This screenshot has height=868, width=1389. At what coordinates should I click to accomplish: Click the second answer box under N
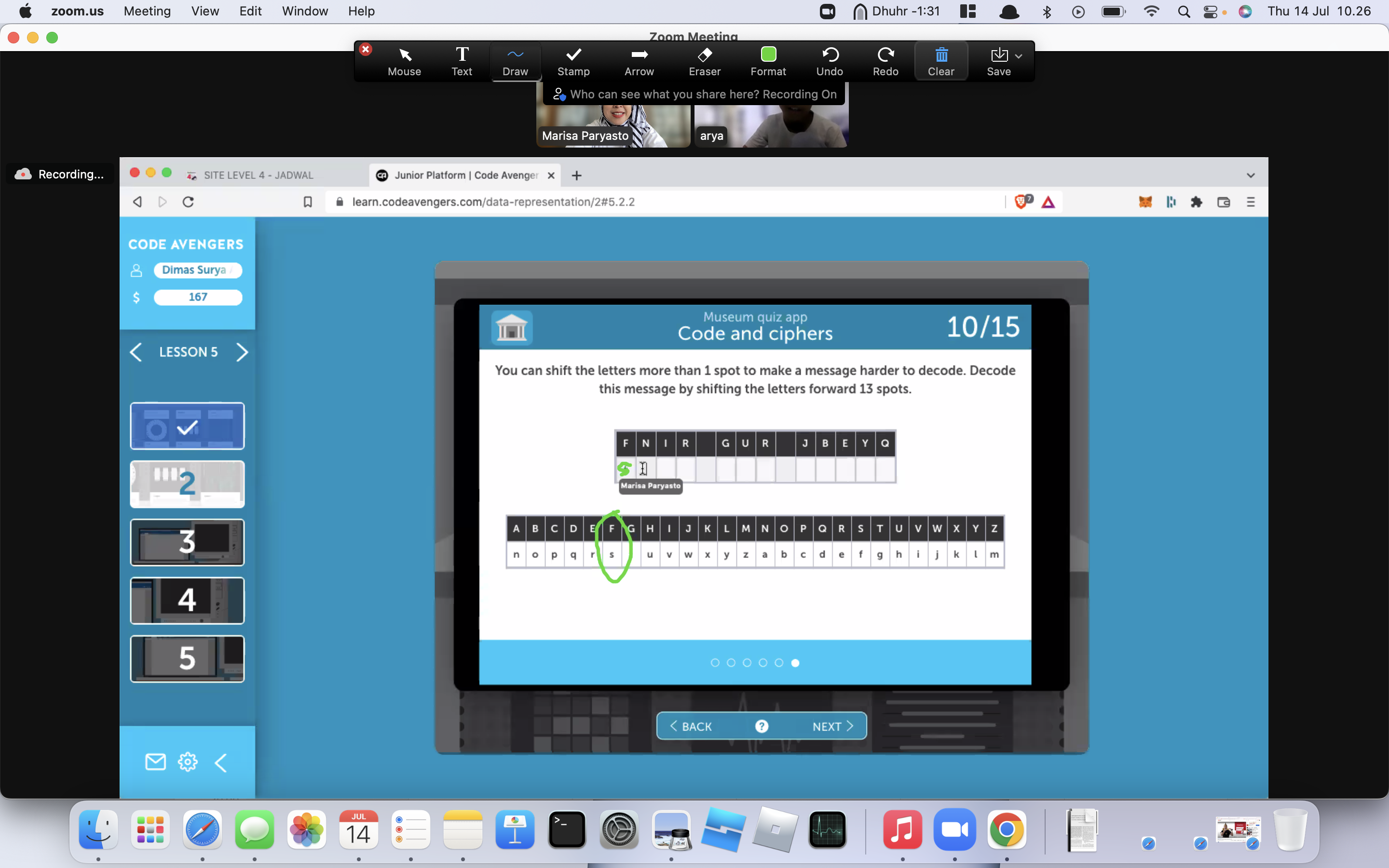point(645,469)
